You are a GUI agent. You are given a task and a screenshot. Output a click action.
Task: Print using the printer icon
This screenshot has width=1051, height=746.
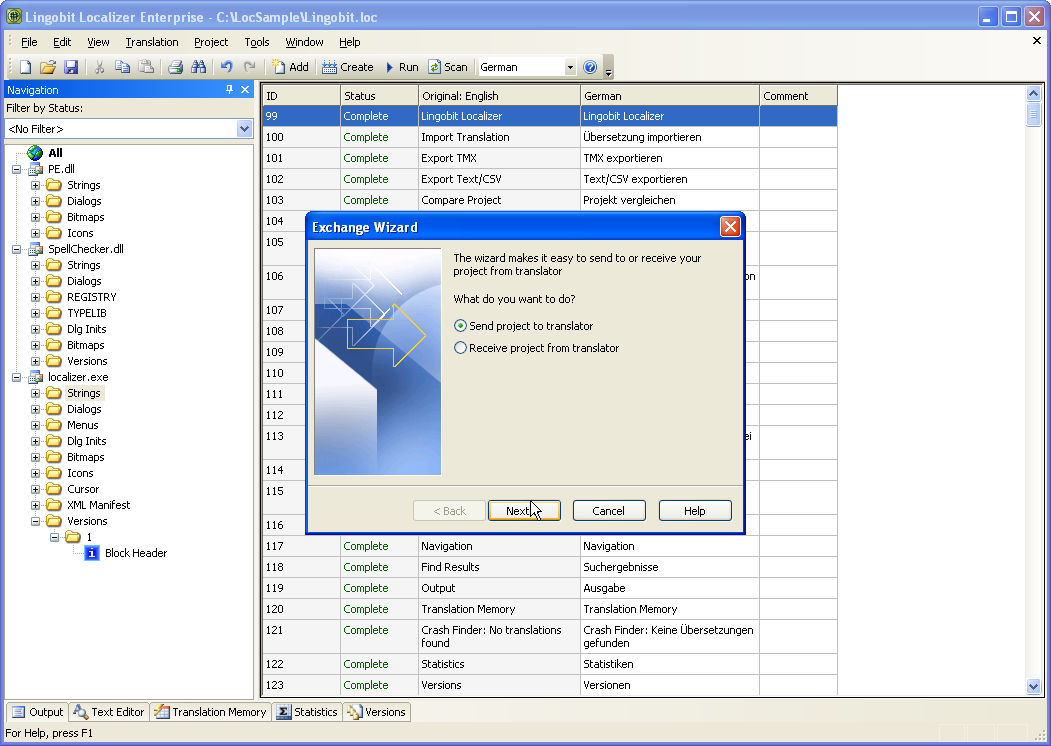pyautogui.click(x=175, y=67)
